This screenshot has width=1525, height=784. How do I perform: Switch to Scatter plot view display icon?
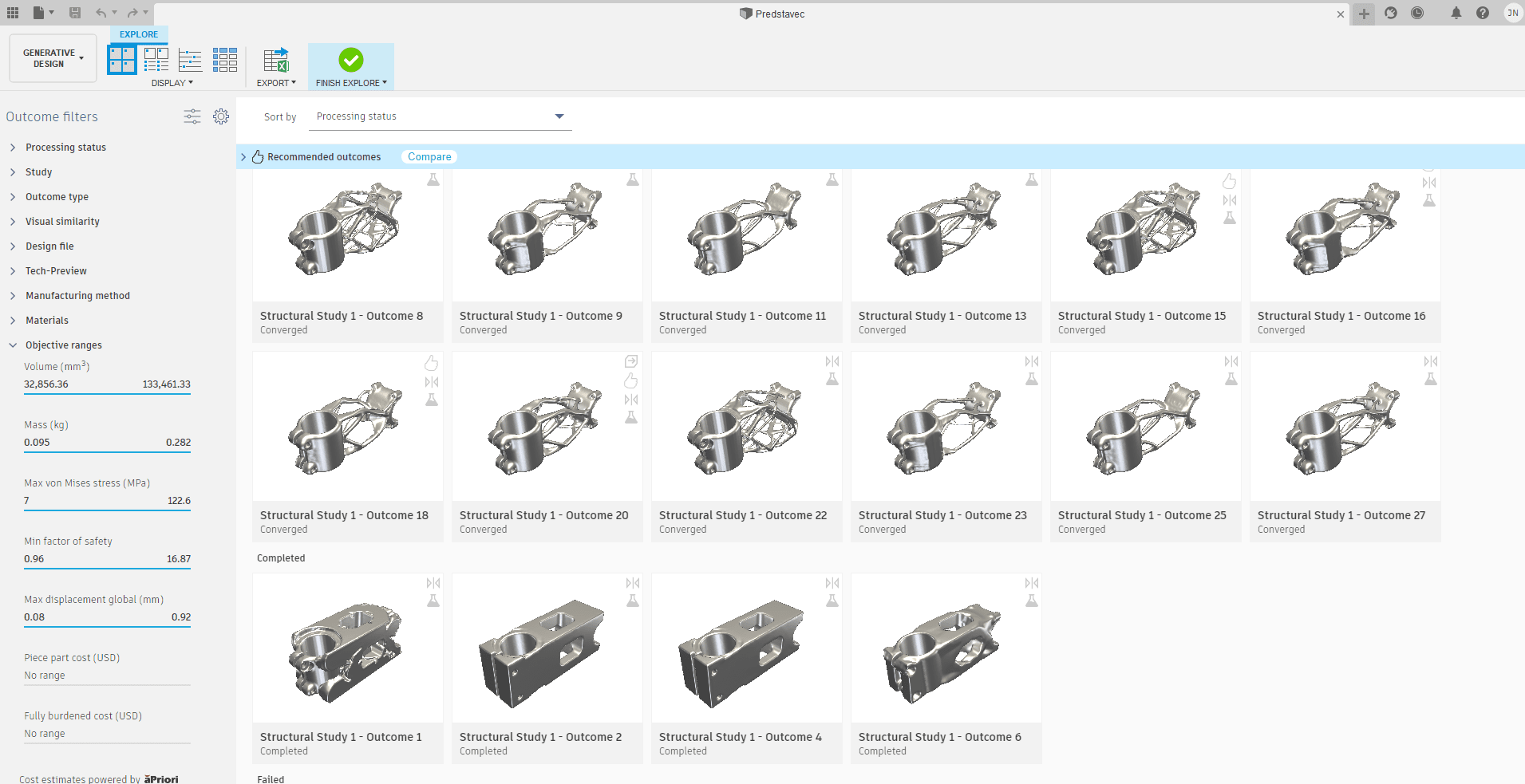point(190,60)
